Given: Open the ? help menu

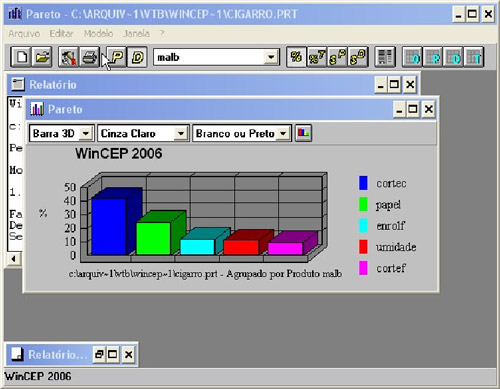Looking at the screenshot, I should coord(162,33).
